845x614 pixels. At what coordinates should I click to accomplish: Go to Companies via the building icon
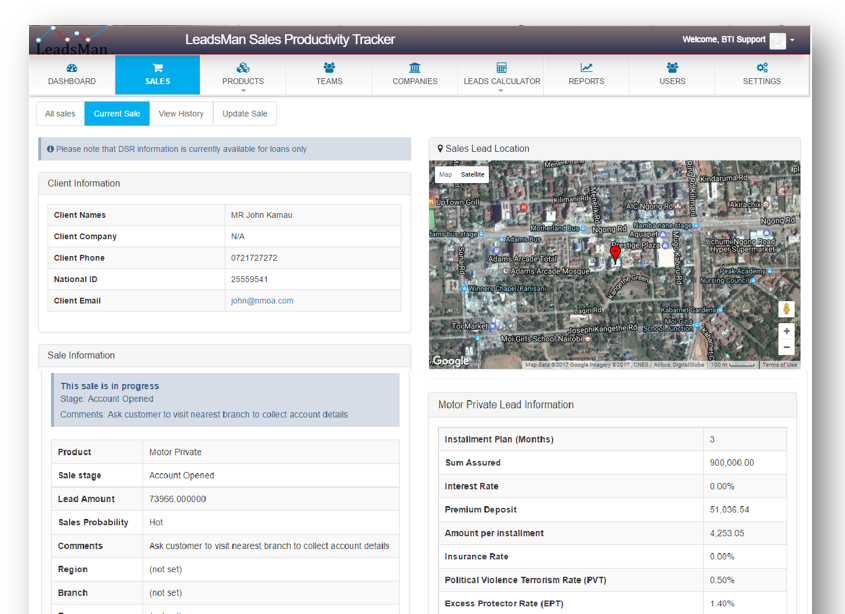click(x=415, y=68)
